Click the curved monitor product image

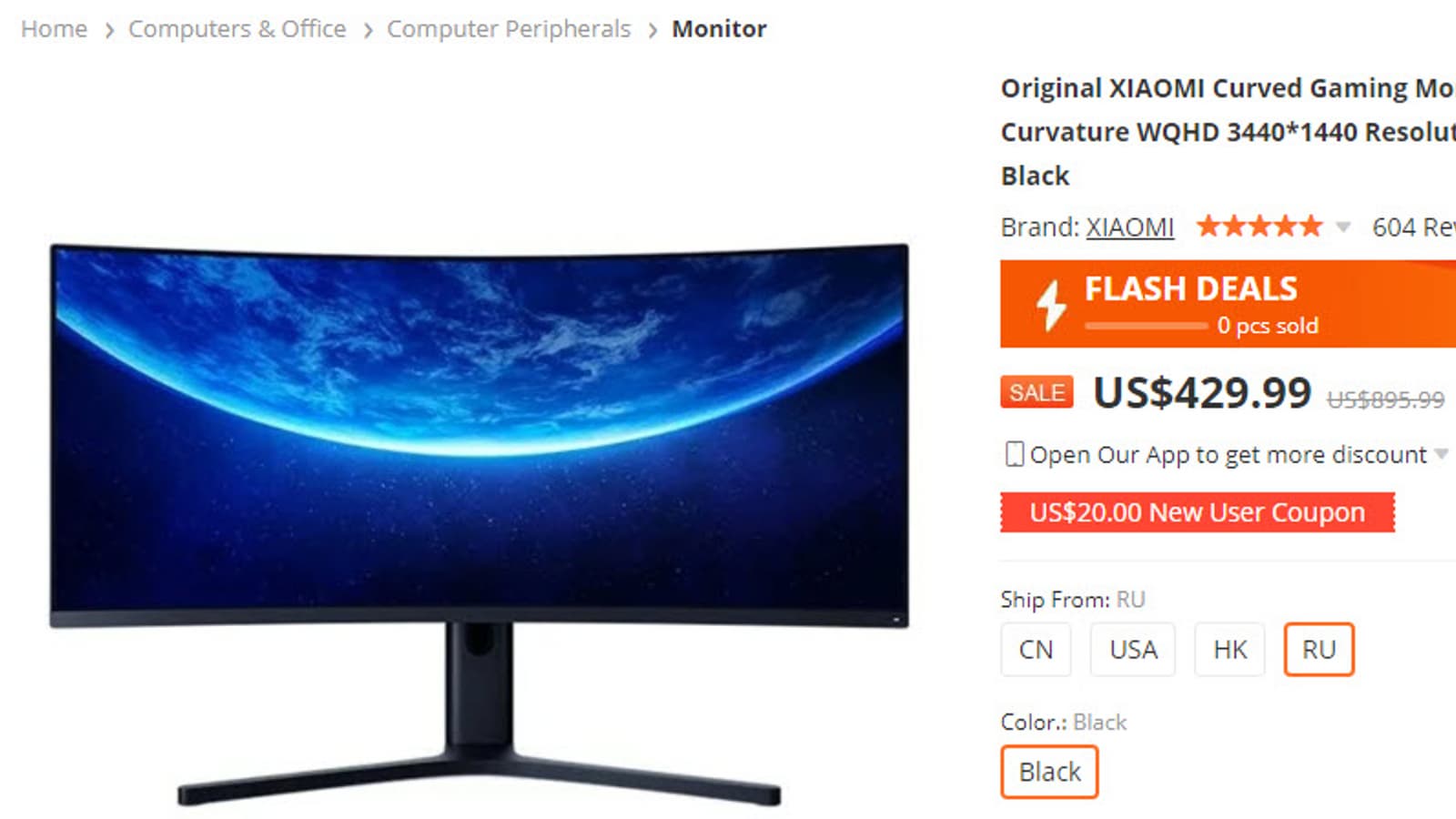pos(479,525)
